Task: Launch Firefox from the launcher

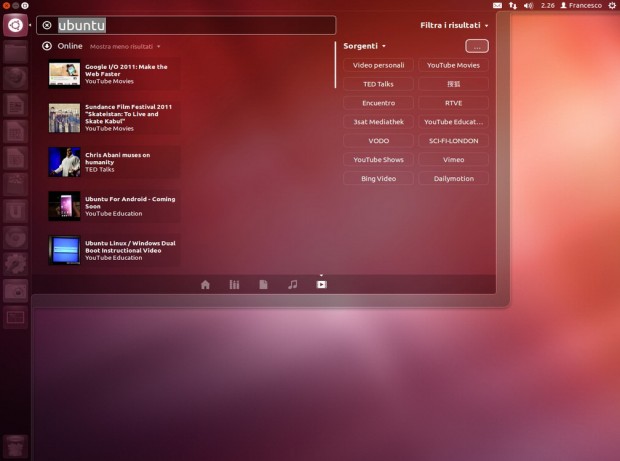Action: point(15,78)
